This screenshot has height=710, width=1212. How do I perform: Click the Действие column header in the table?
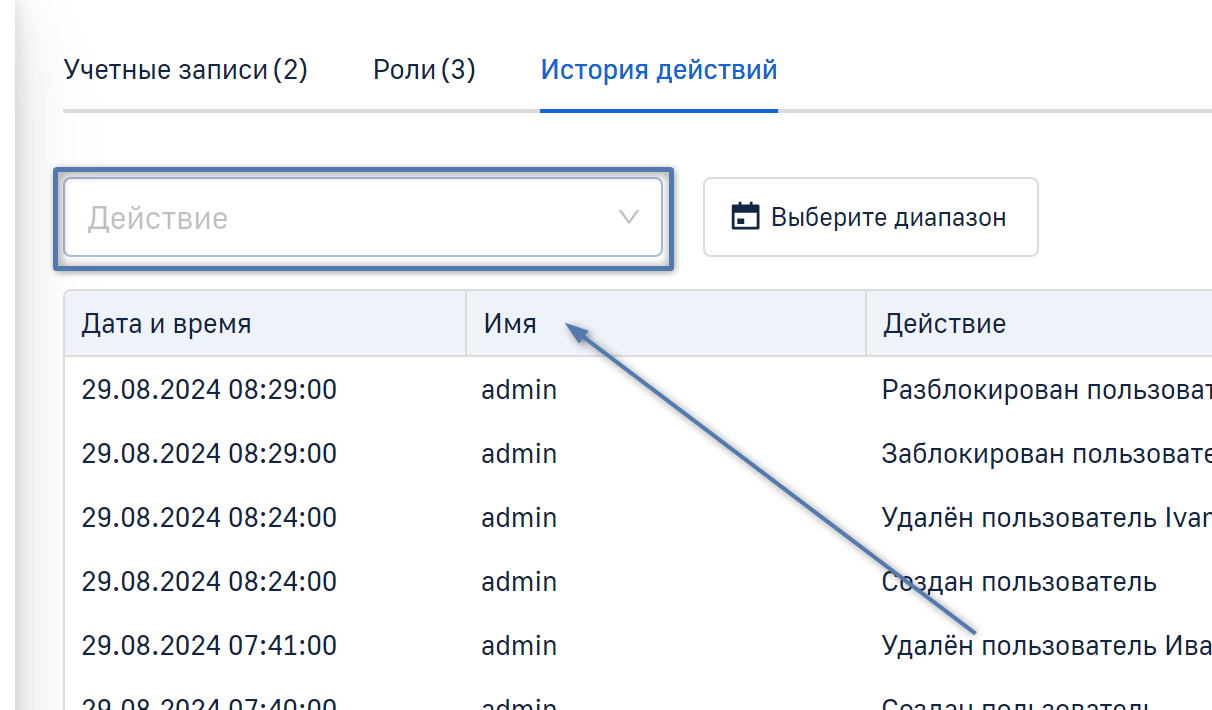944,324
